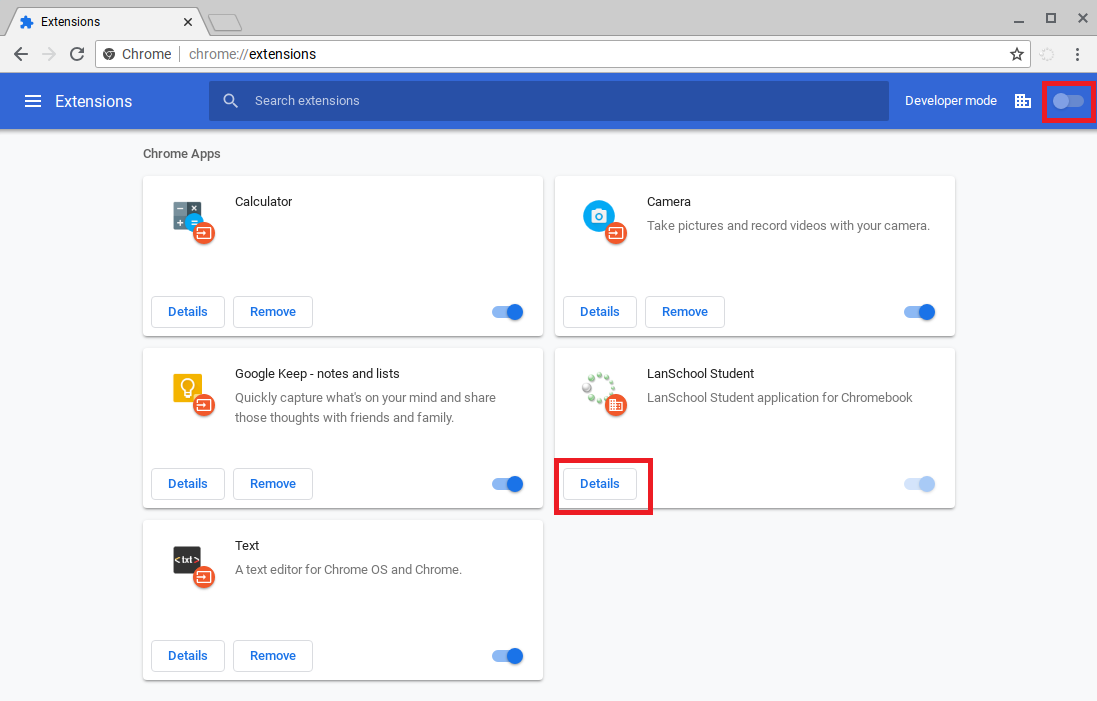This screenshot has width=1097, height=701.
Task: Go back to previous page
Action: [x=21, y=54]
